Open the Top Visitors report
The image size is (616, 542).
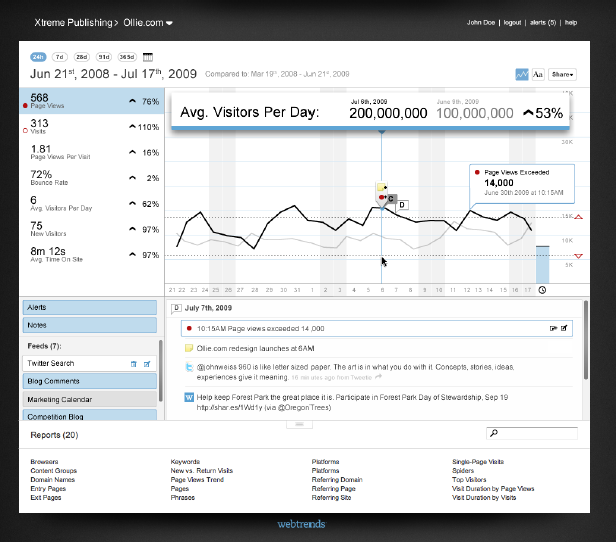click(x=469, y=480)
